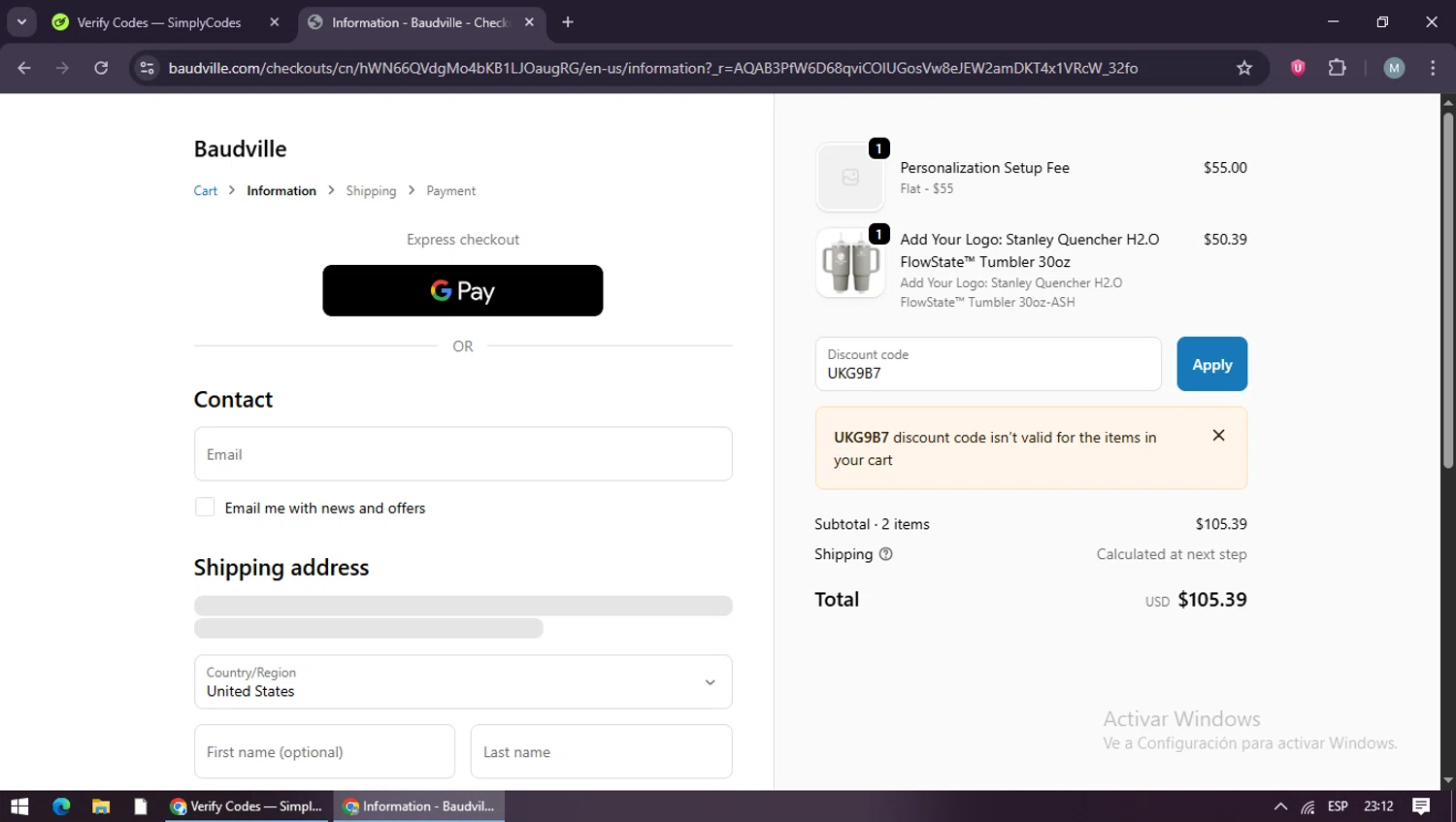Click the browser forward arrow

click(62, 68)
